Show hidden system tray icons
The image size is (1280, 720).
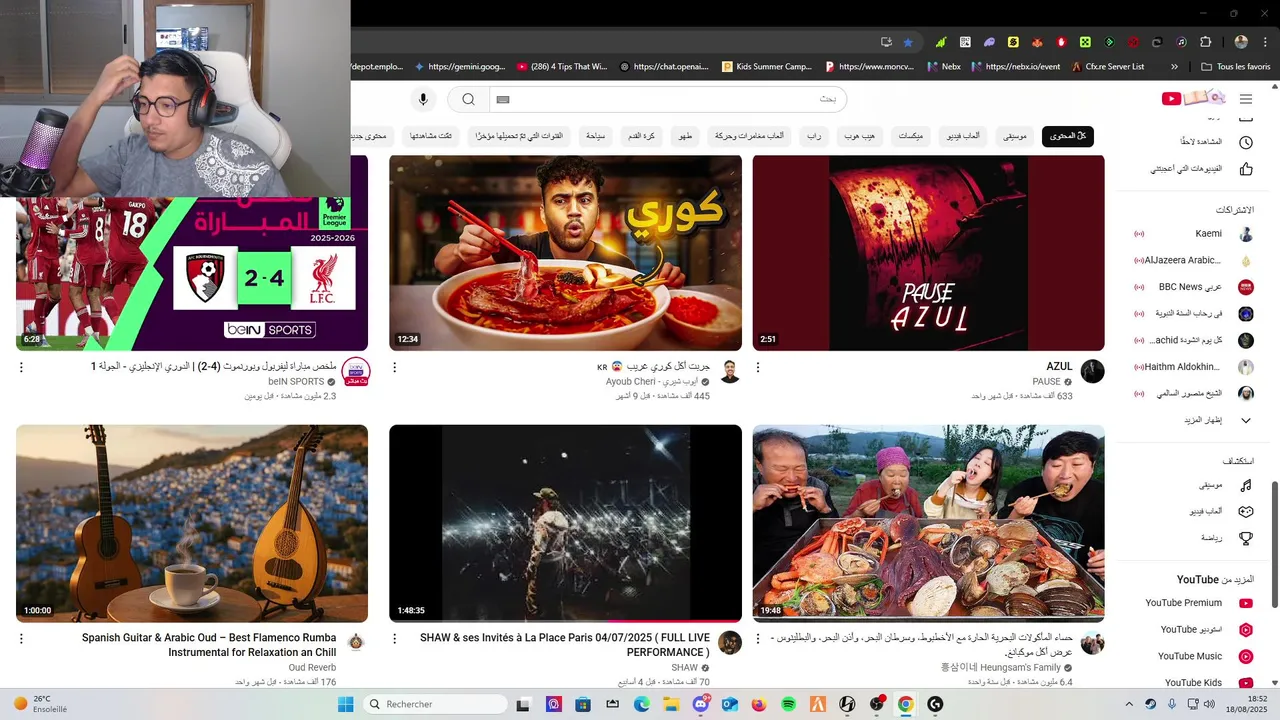tap(1129, 704)
